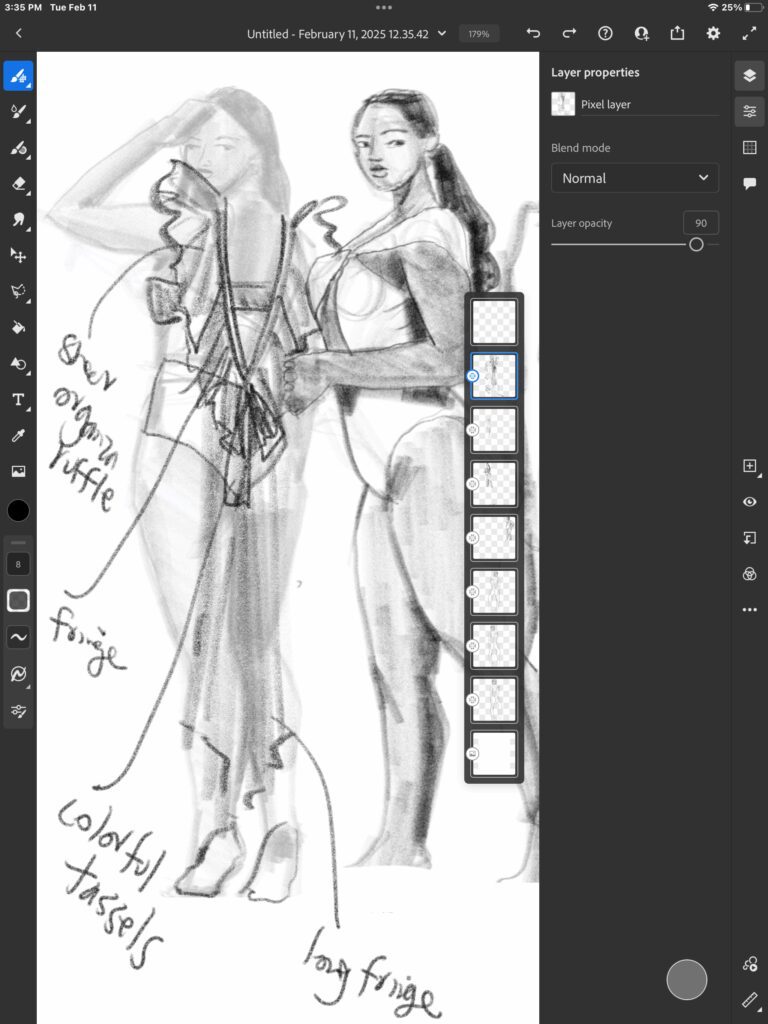768x1024 pixels.
Task: Expand the document title dropdown chevron
Action: 442,34
